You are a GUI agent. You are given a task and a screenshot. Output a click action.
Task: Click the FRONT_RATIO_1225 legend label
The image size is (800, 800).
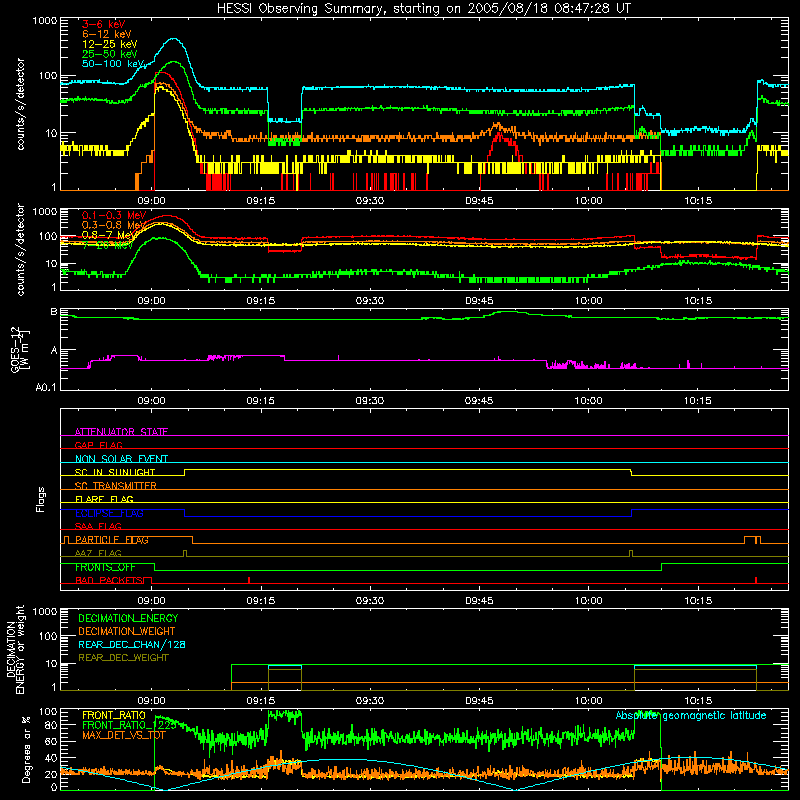[129, 725]
